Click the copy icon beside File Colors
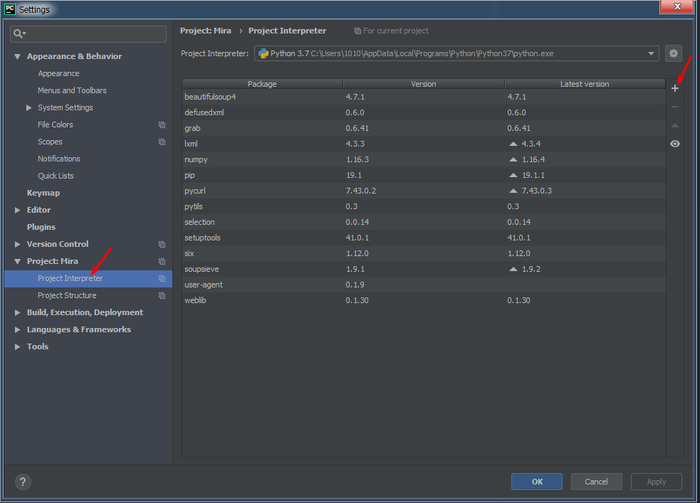Viewport: 700px width, 503px height. tap(162, 125)
